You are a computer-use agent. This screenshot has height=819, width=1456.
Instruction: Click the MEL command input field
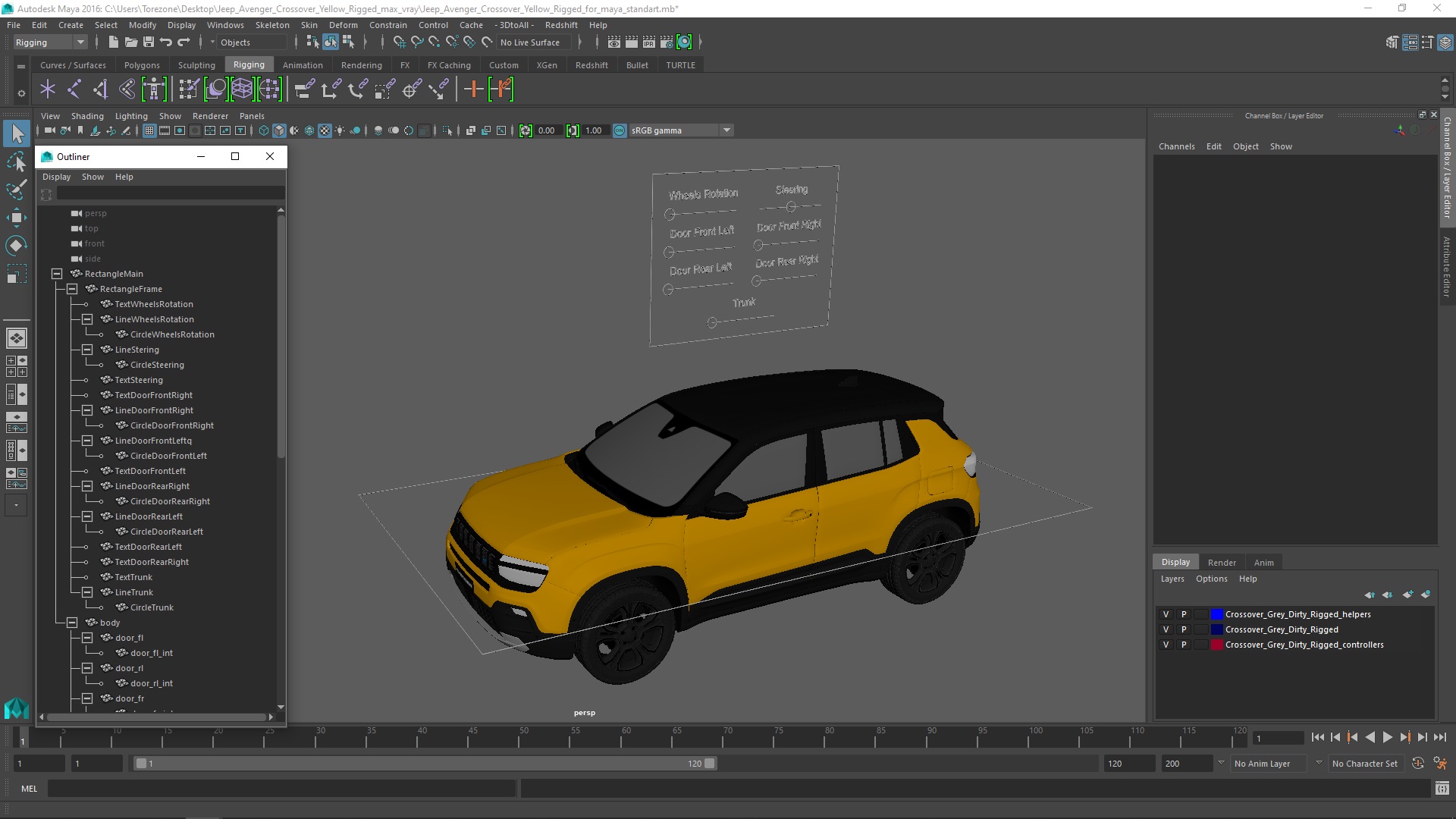pos(281,789)
